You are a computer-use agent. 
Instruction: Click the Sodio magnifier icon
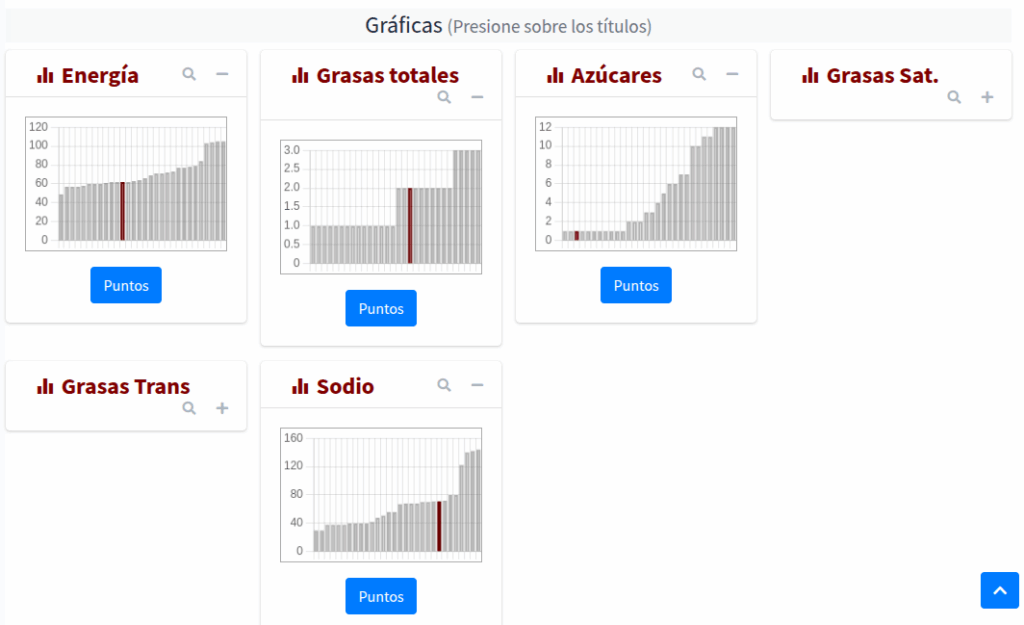point(444,385)
